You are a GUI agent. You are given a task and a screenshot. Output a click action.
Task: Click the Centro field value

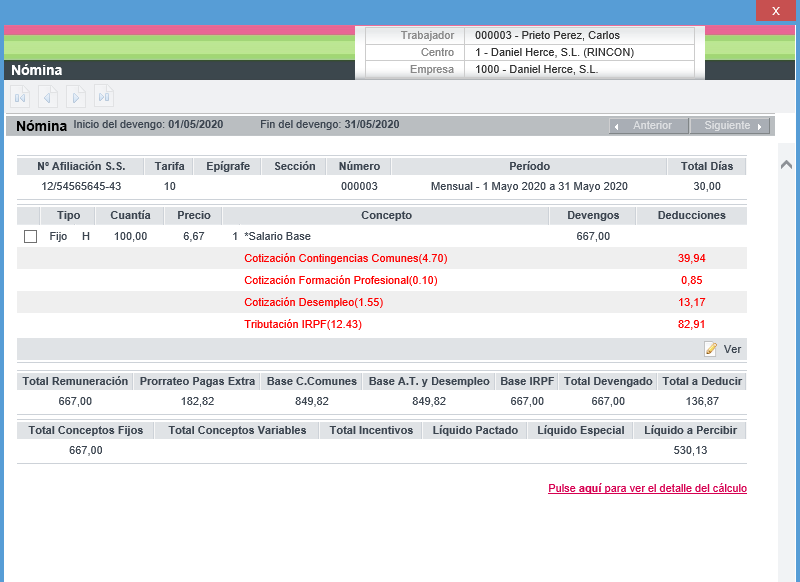click(554, 52)
